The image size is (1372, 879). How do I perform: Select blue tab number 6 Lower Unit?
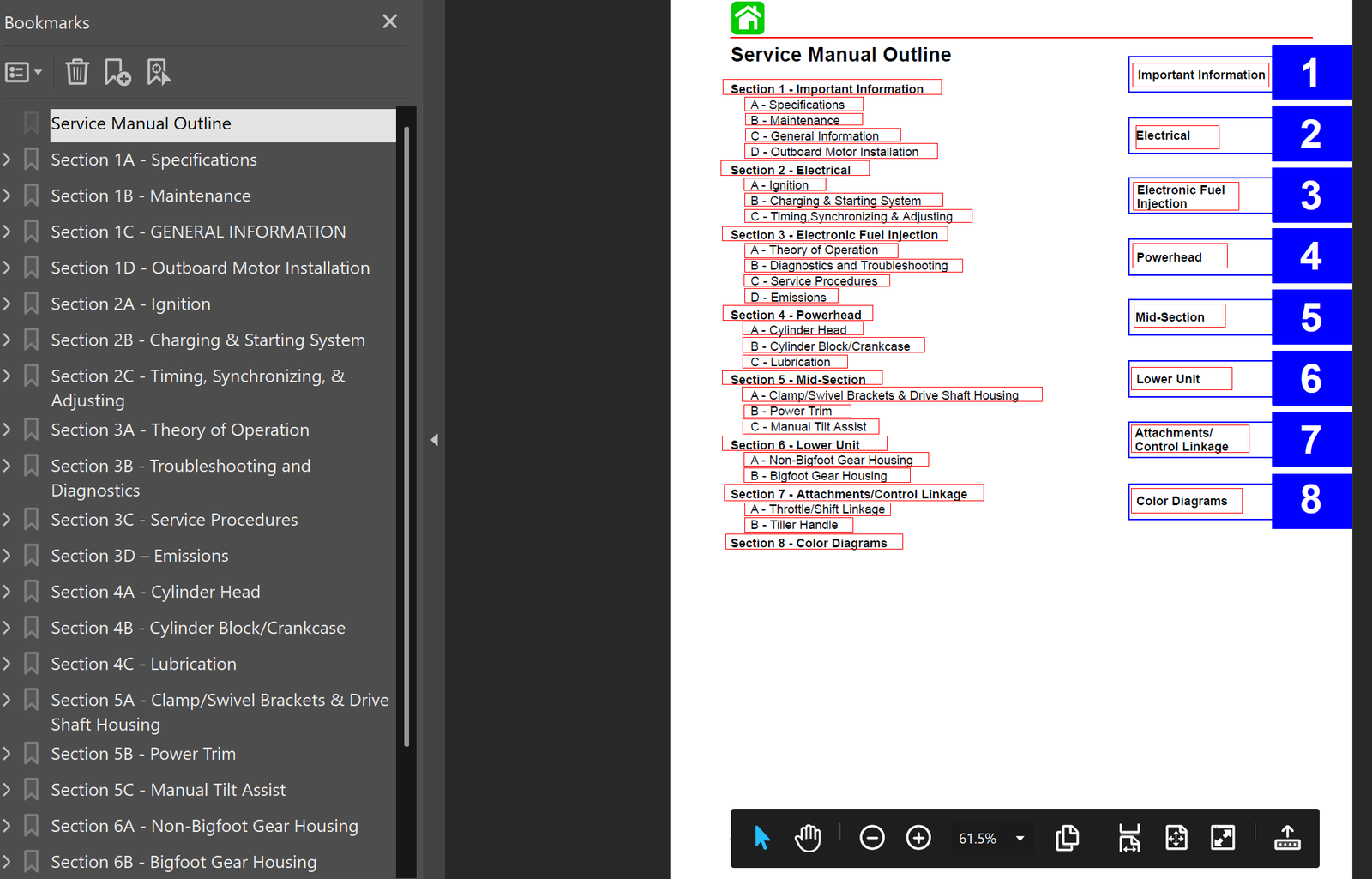pos(1310,378)
